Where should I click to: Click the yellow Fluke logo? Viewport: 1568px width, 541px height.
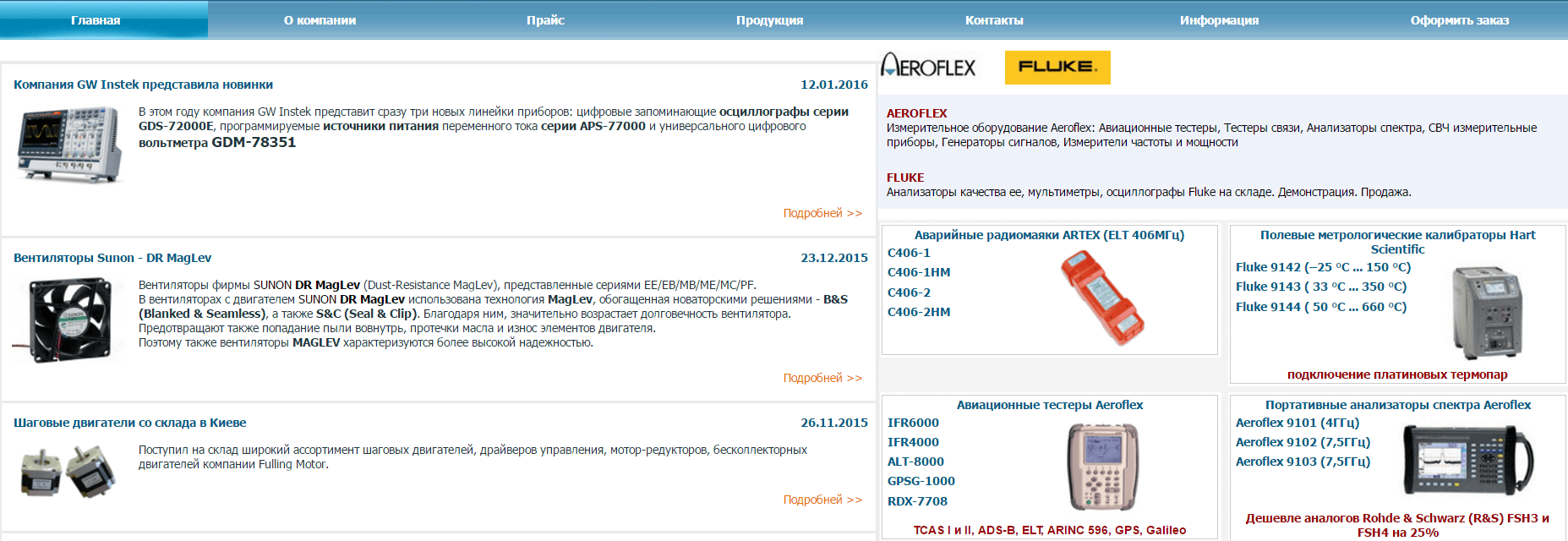coord(1057,68)
